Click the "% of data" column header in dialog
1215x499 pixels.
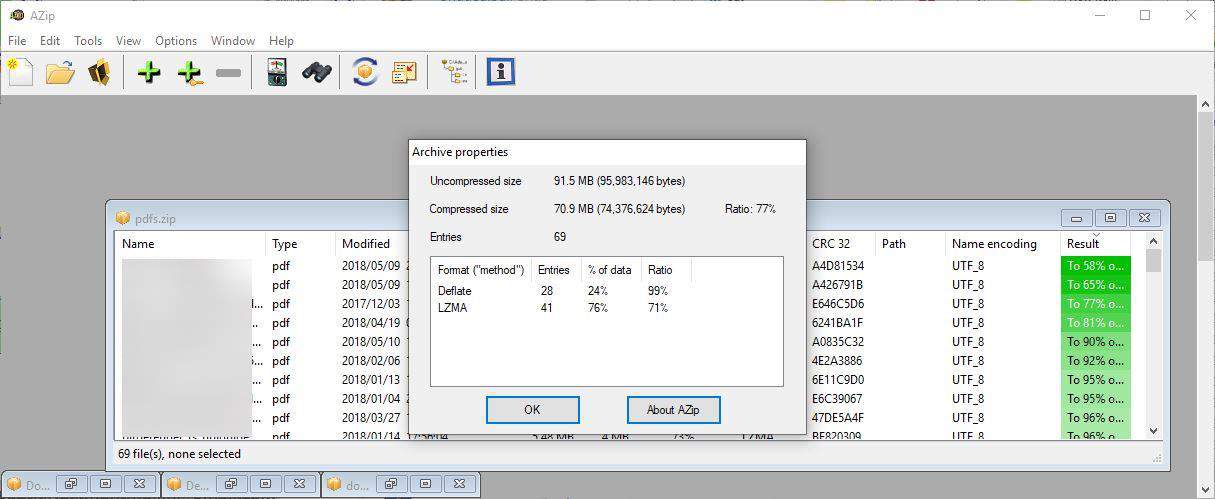[611, 270]
